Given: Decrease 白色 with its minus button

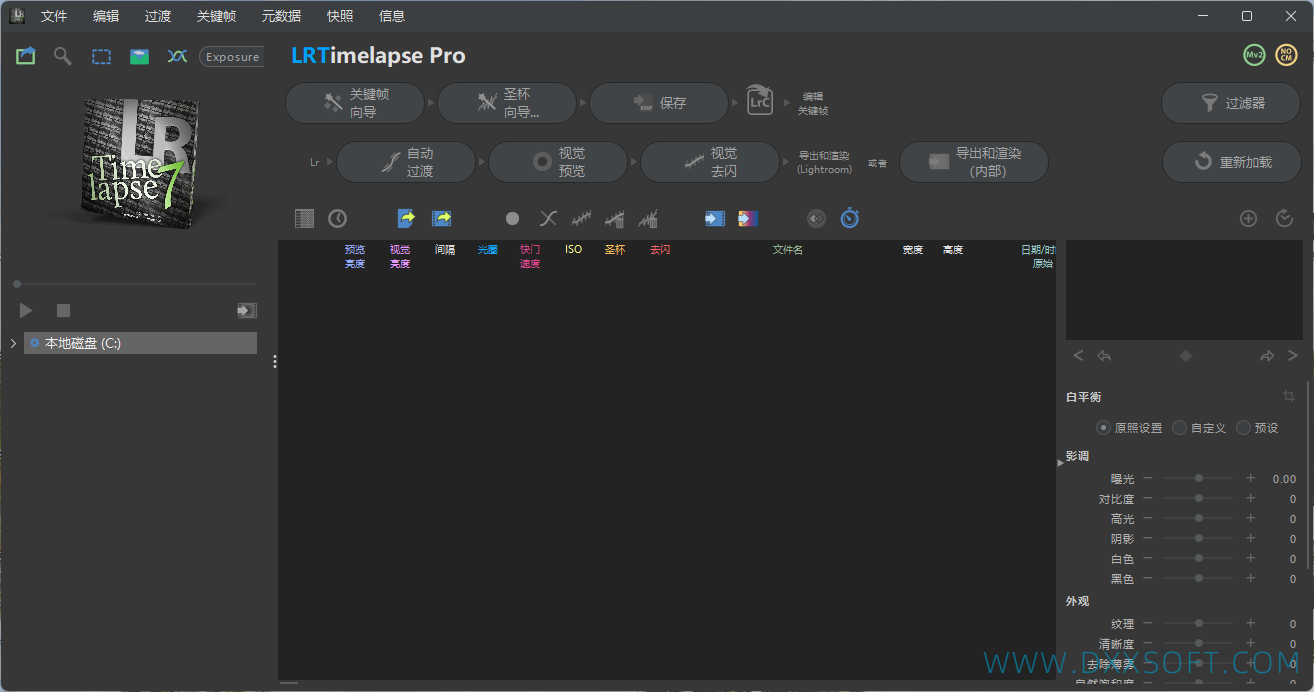Looking at the screenshot, I should (x=1148, y=558).
